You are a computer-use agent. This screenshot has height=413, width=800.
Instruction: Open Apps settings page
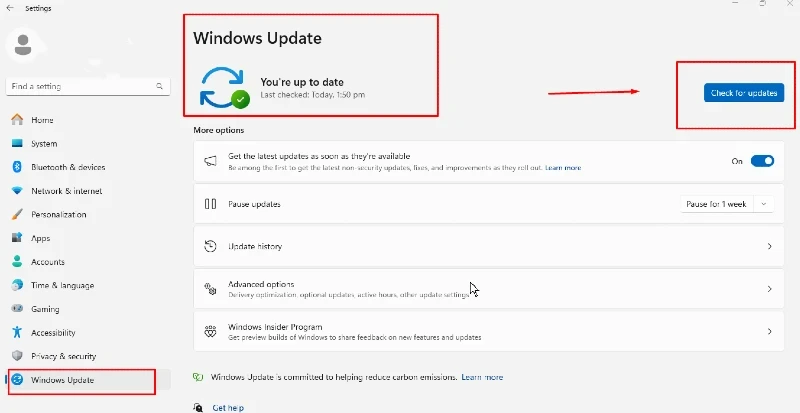[x=88, y=238]
